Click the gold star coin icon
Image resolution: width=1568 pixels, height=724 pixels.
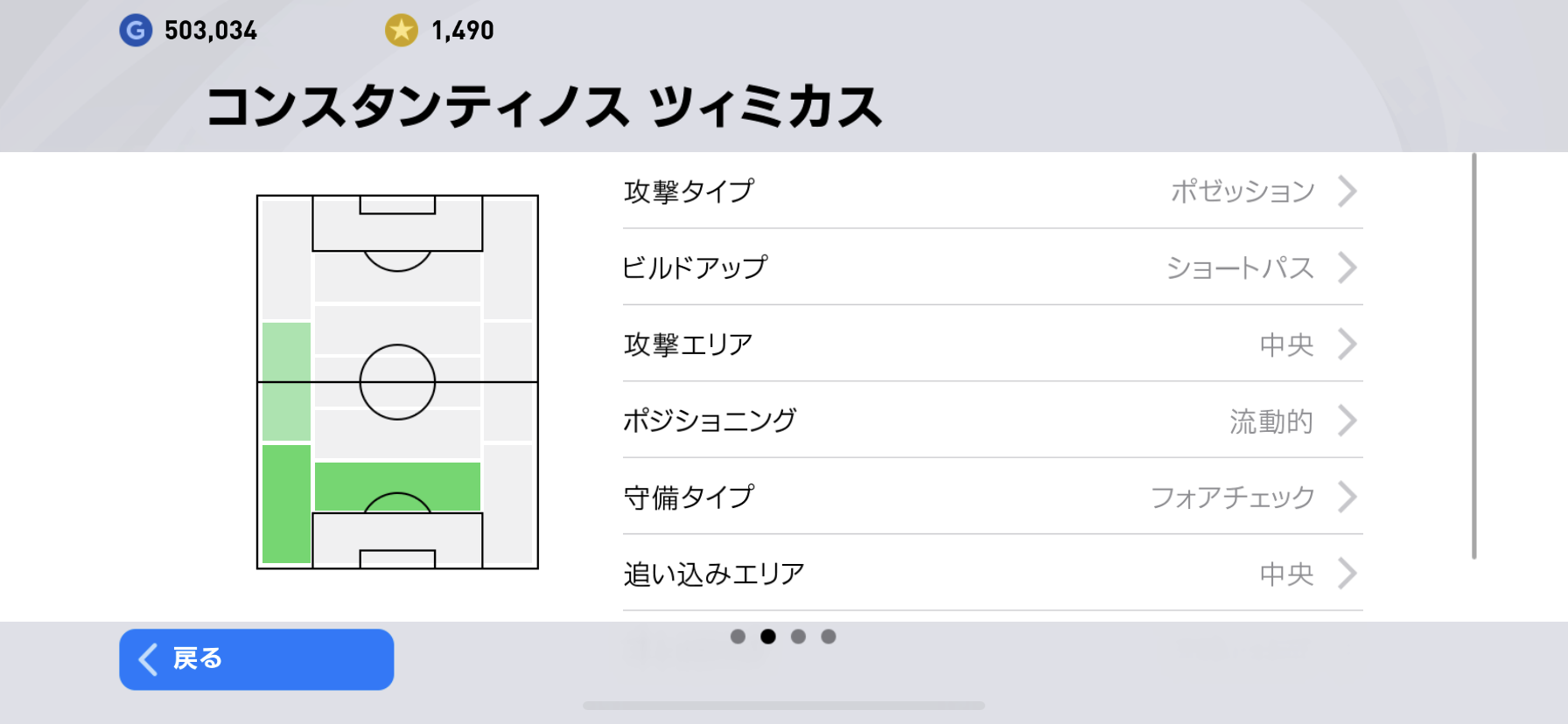tap(402, 31)
